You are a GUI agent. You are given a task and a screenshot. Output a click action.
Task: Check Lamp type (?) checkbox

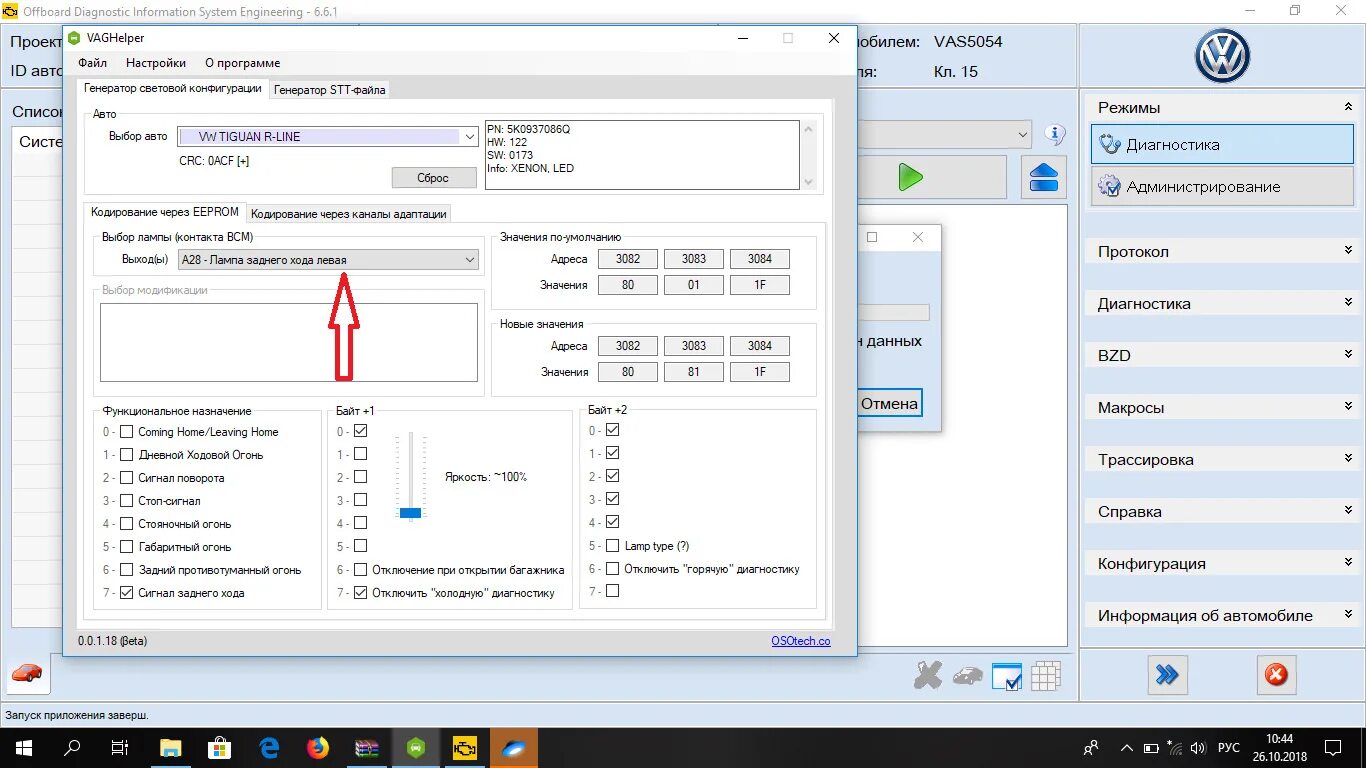[612, 546]
